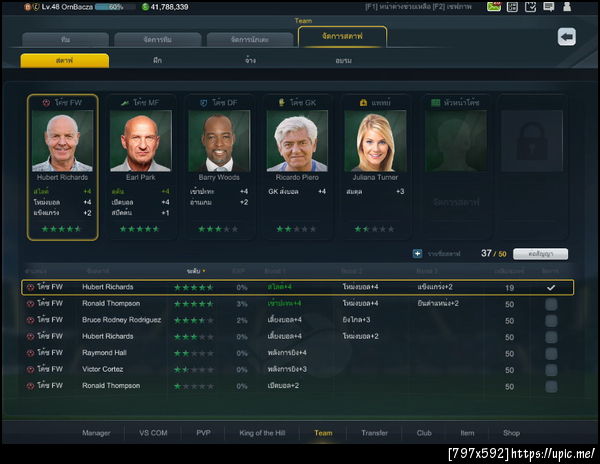Screen dimensions: 600x464
Task: Click the green coin currency icon
Action: click(145, 7)
